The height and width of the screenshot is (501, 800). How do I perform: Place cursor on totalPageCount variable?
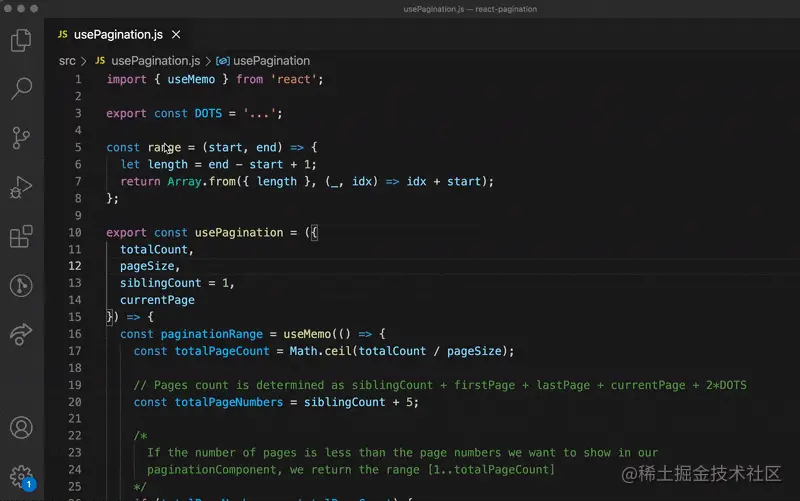222,351
